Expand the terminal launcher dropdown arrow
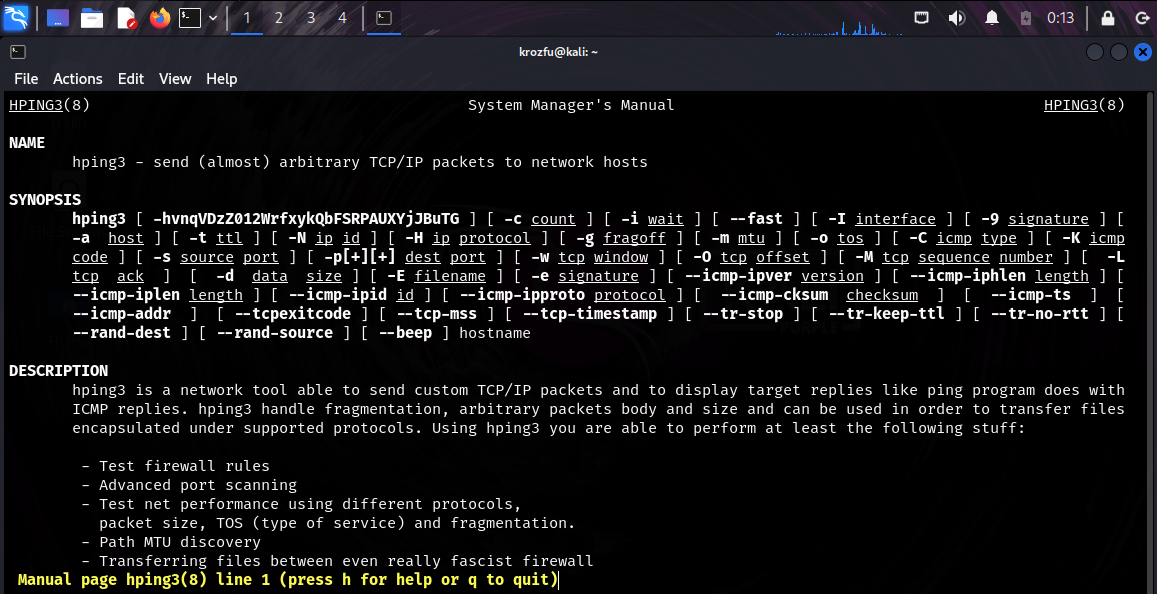The image size is (1157, 594). 213,18
